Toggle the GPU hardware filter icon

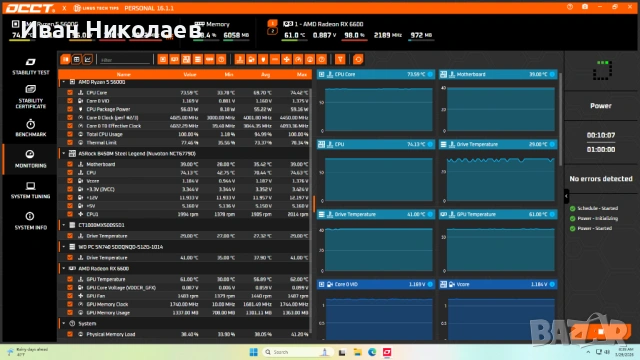point(174,60)
